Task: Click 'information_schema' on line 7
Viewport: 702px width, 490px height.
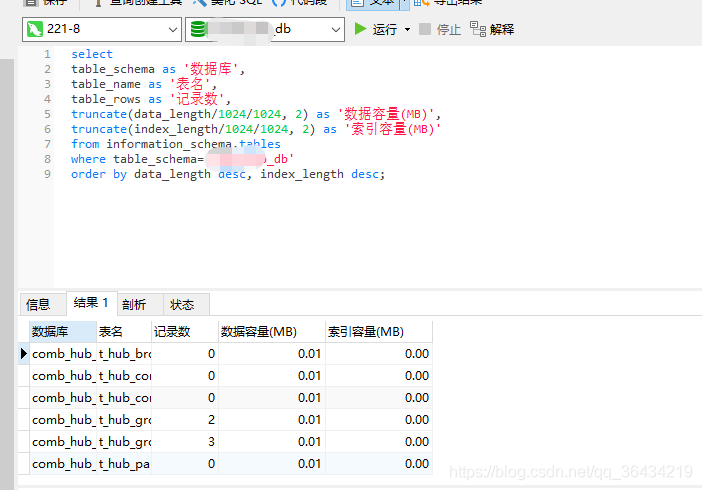Action: tap(169, 144)
